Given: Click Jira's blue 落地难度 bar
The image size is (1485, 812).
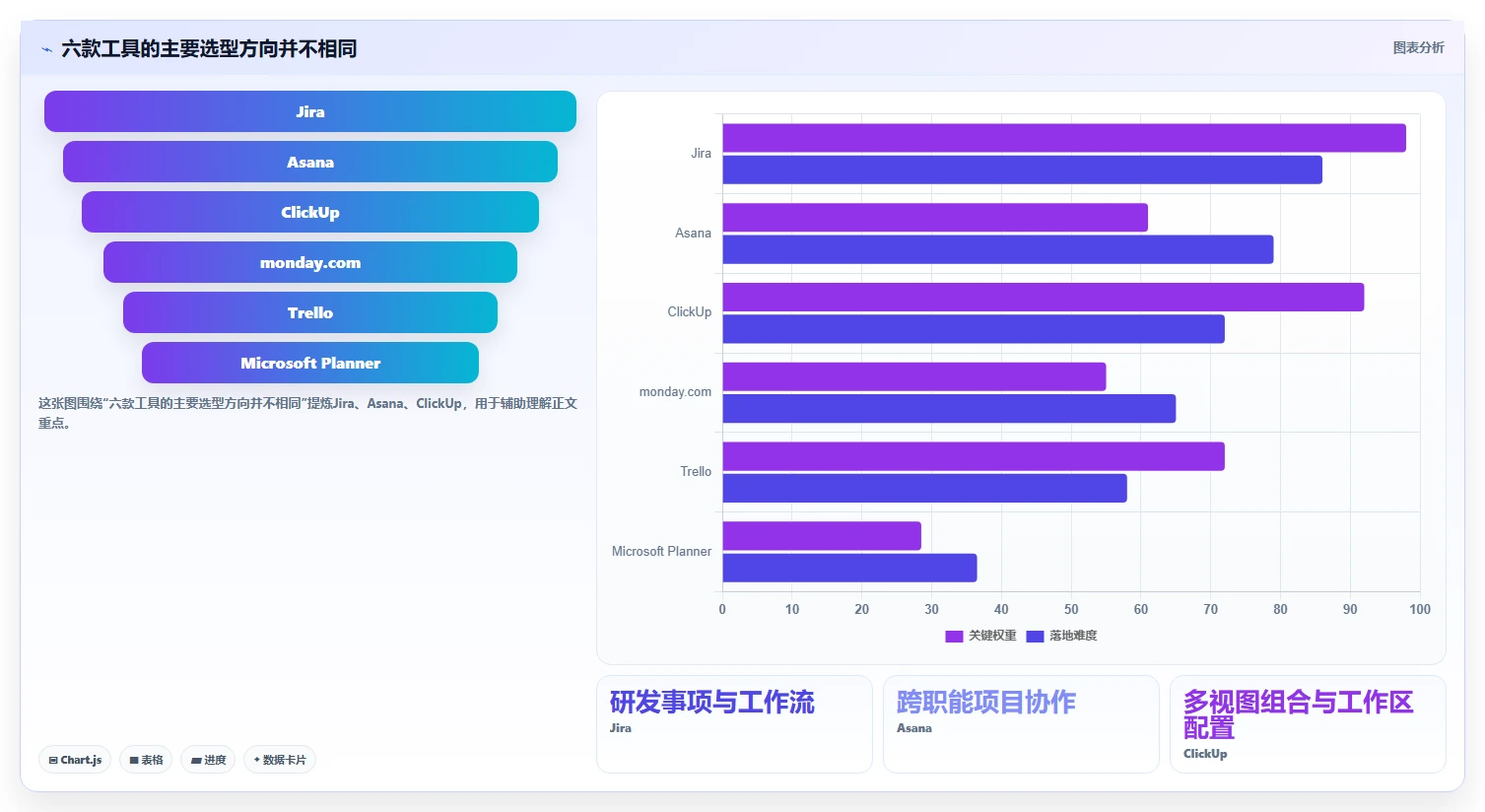Looking at the screenshot, I should (x=1022, y=169).
